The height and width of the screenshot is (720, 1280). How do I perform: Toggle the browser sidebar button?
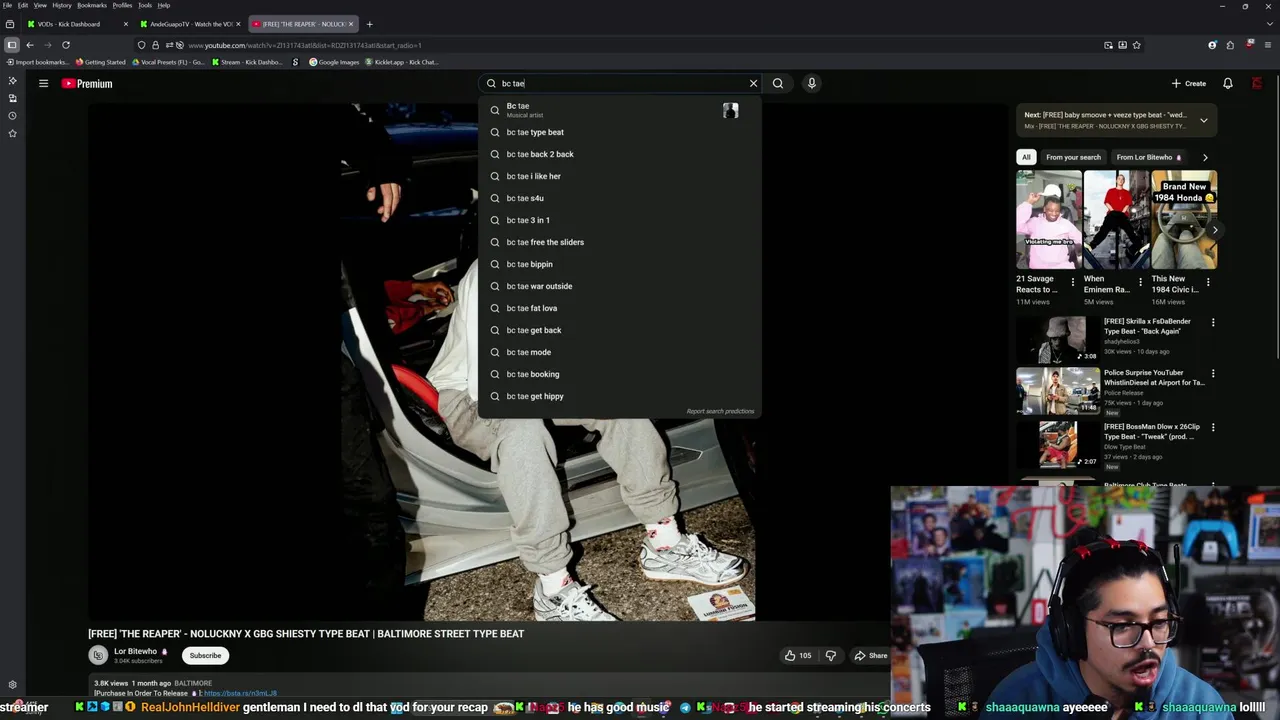tap(11, 45)
